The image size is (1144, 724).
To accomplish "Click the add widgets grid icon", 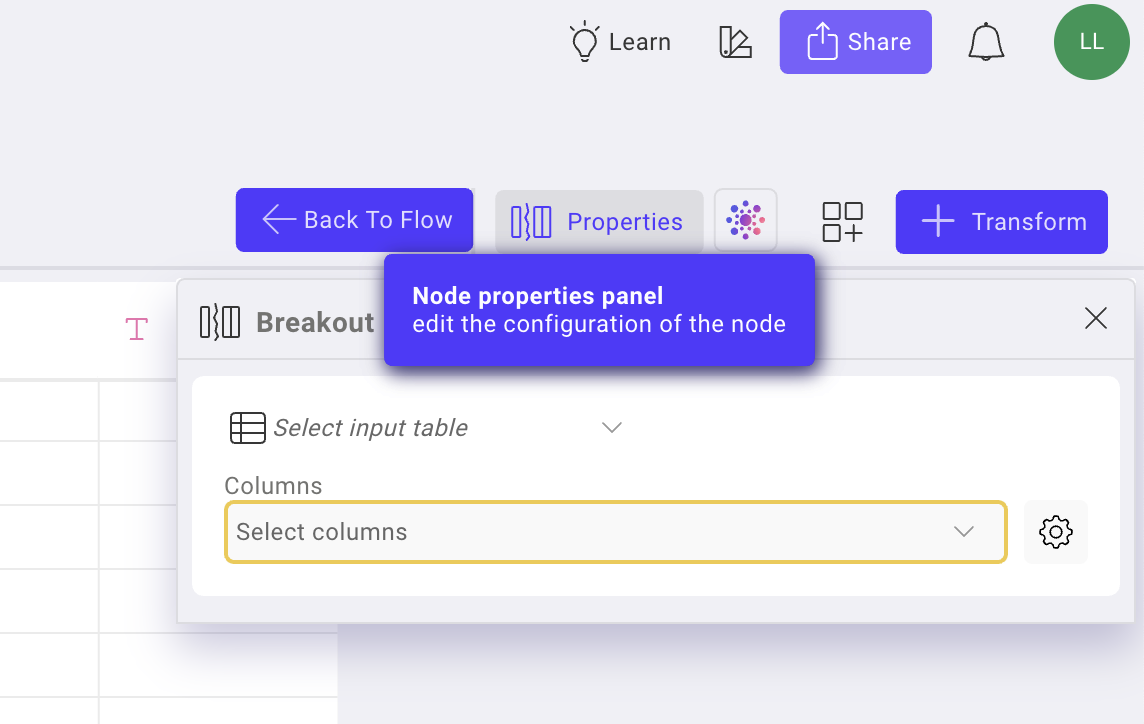I will point(843,222).
